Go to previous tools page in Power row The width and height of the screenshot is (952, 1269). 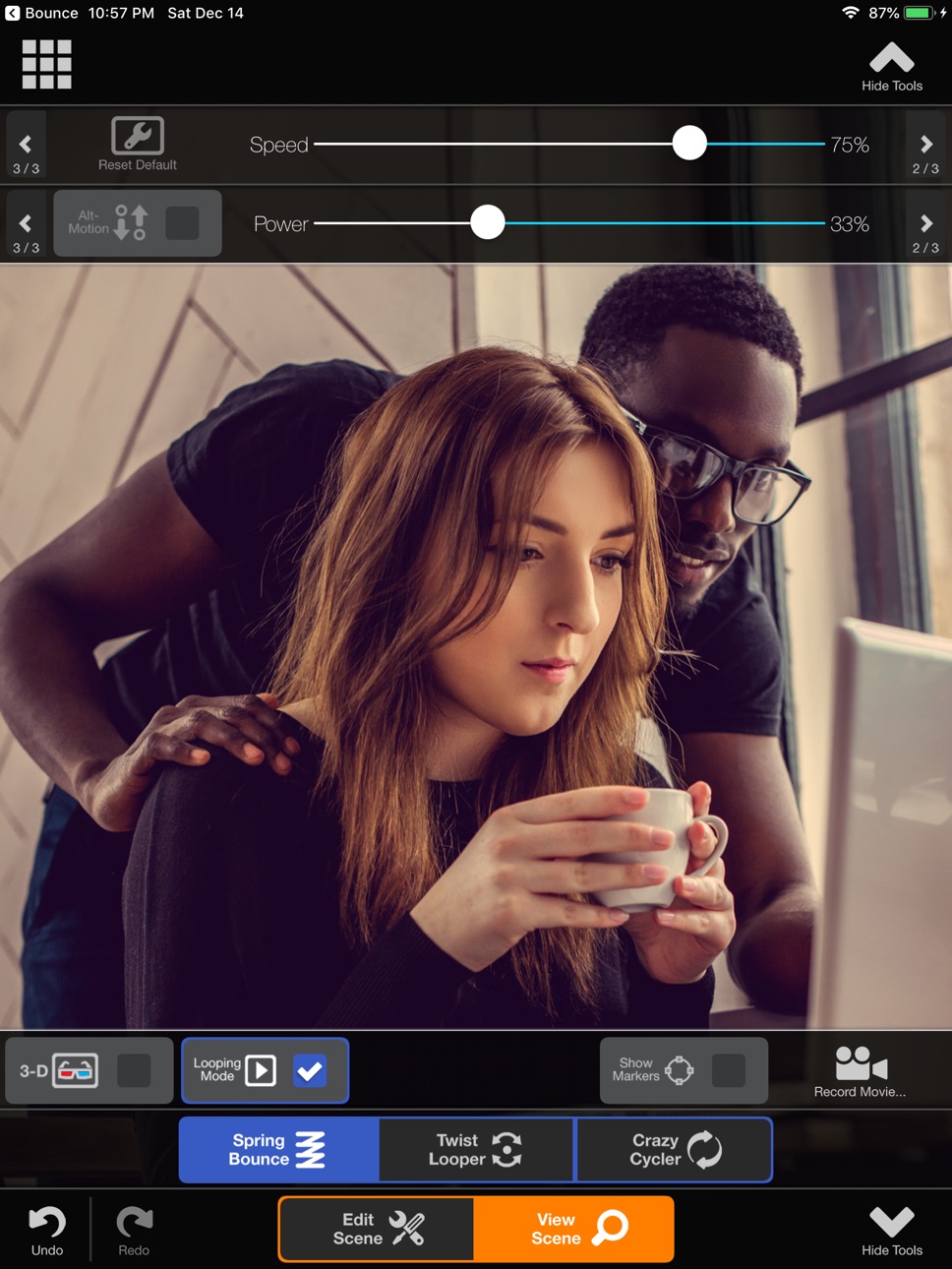[x=26, y=224]
